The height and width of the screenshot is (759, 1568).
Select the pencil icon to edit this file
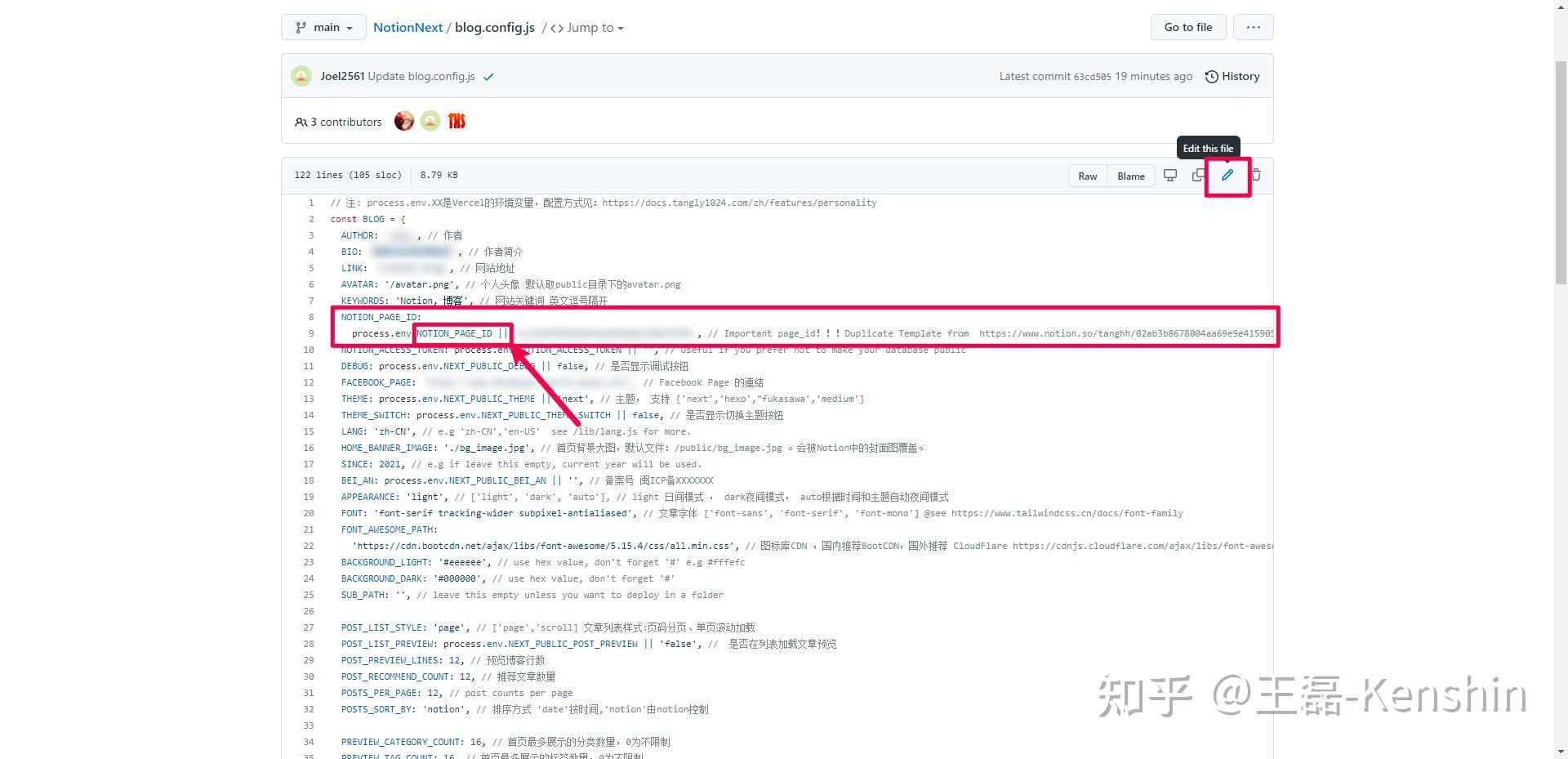[1227, 175]
